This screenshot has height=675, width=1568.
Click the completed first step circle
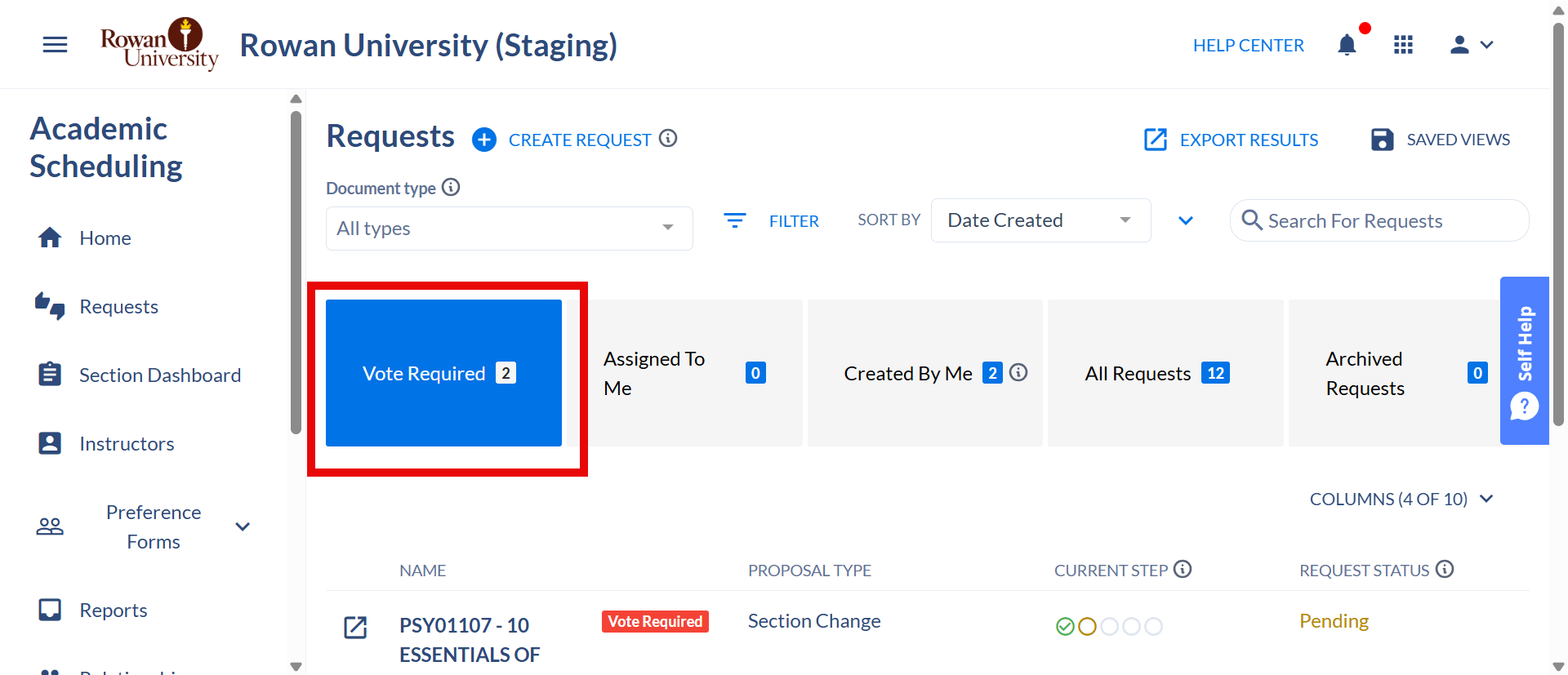coord(1065,626)
